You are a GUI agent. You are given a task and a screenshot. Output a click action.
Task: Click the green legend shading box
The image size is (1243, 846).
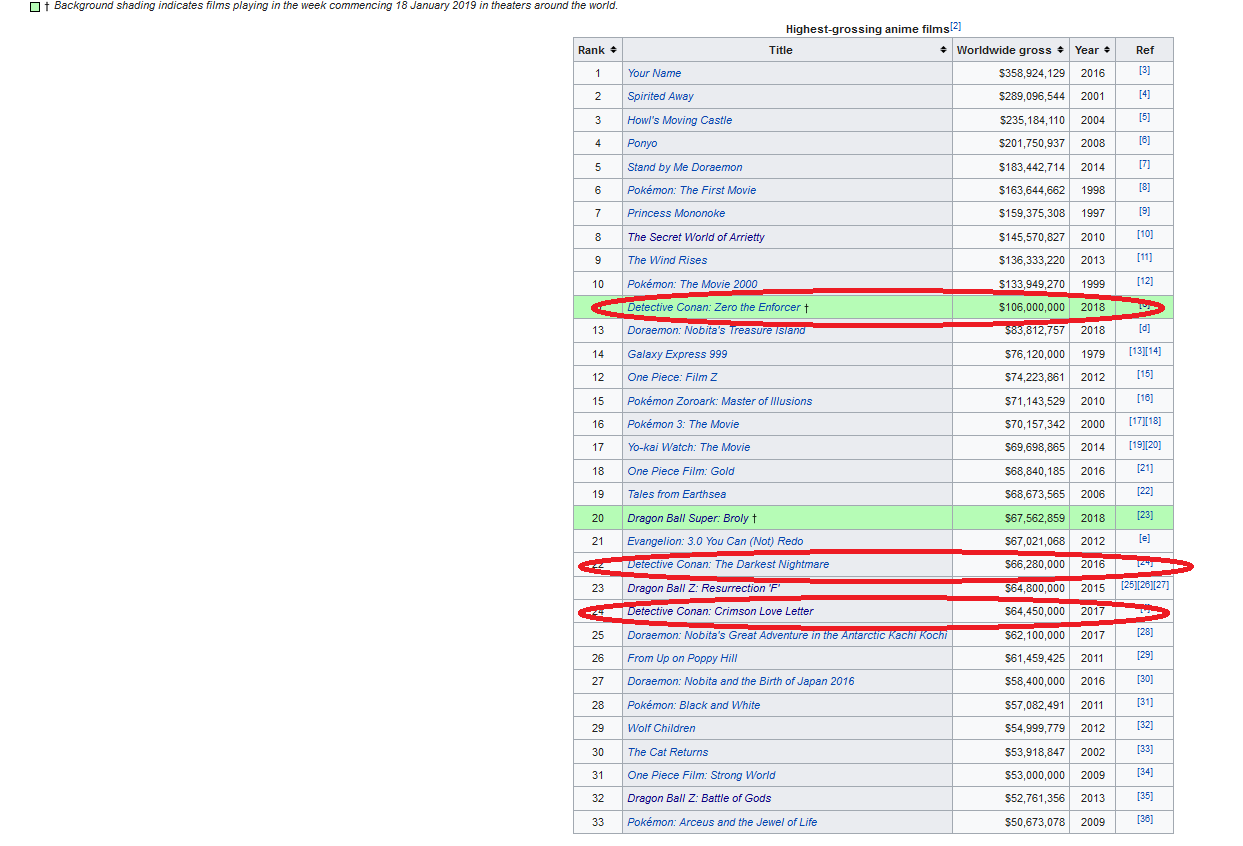click(36, 7)
